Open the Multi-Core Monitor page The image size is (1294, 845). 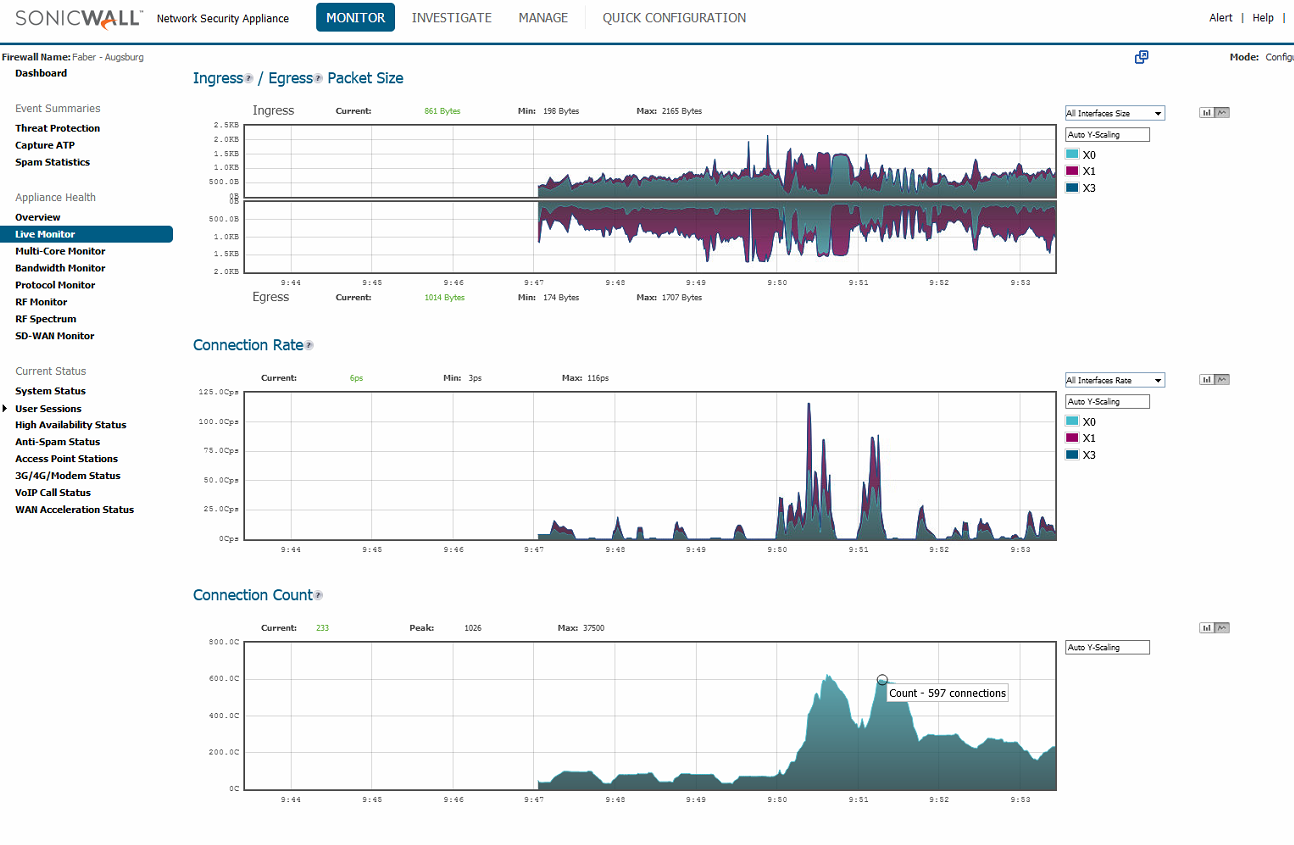pyautogui.click(x=60, y=251)
